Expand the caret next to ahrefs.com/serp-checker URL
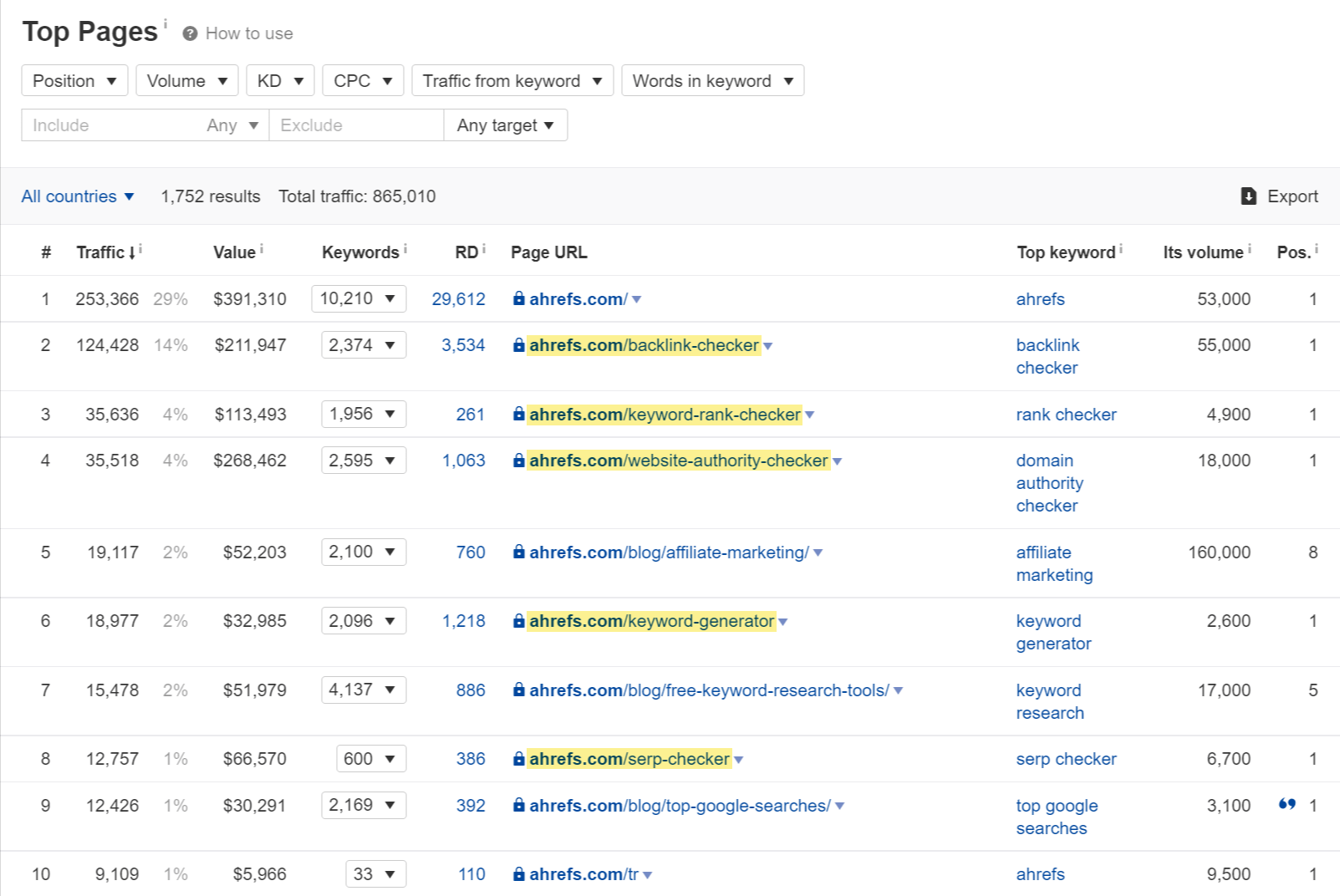The width and height of the screenshot is (1340, 896). pos(739,760)
